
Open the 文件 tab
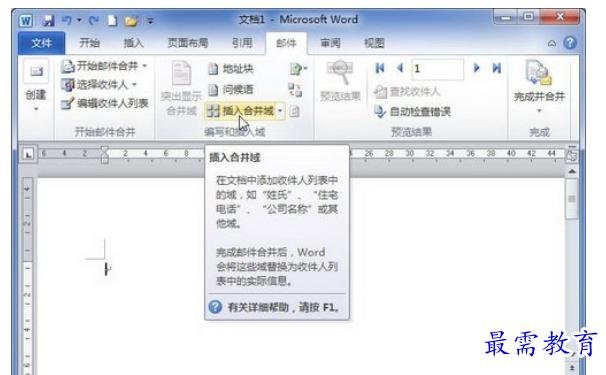41,43
